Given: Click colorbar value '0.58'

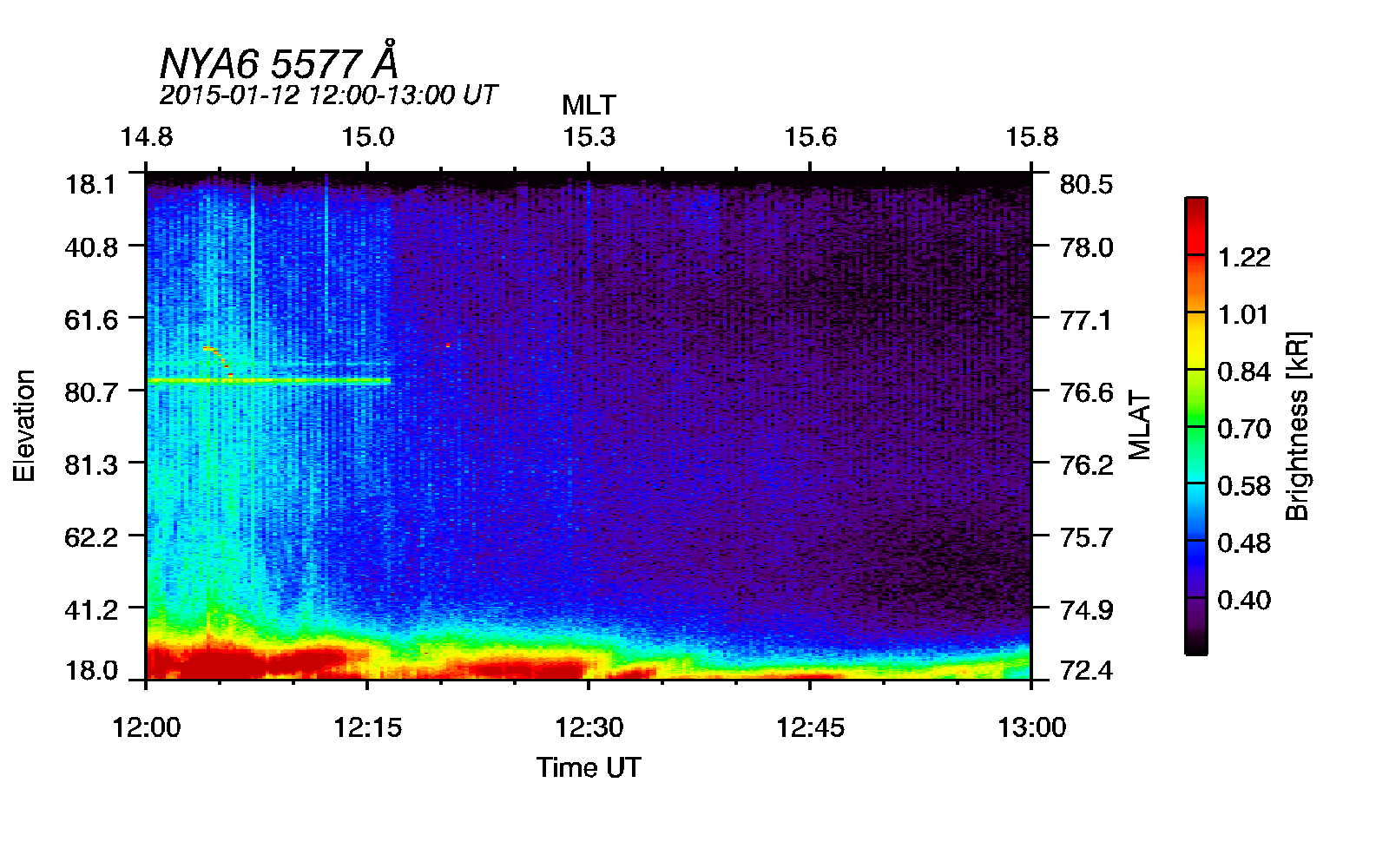Looking at the screenshot, I should [1244, 486].
